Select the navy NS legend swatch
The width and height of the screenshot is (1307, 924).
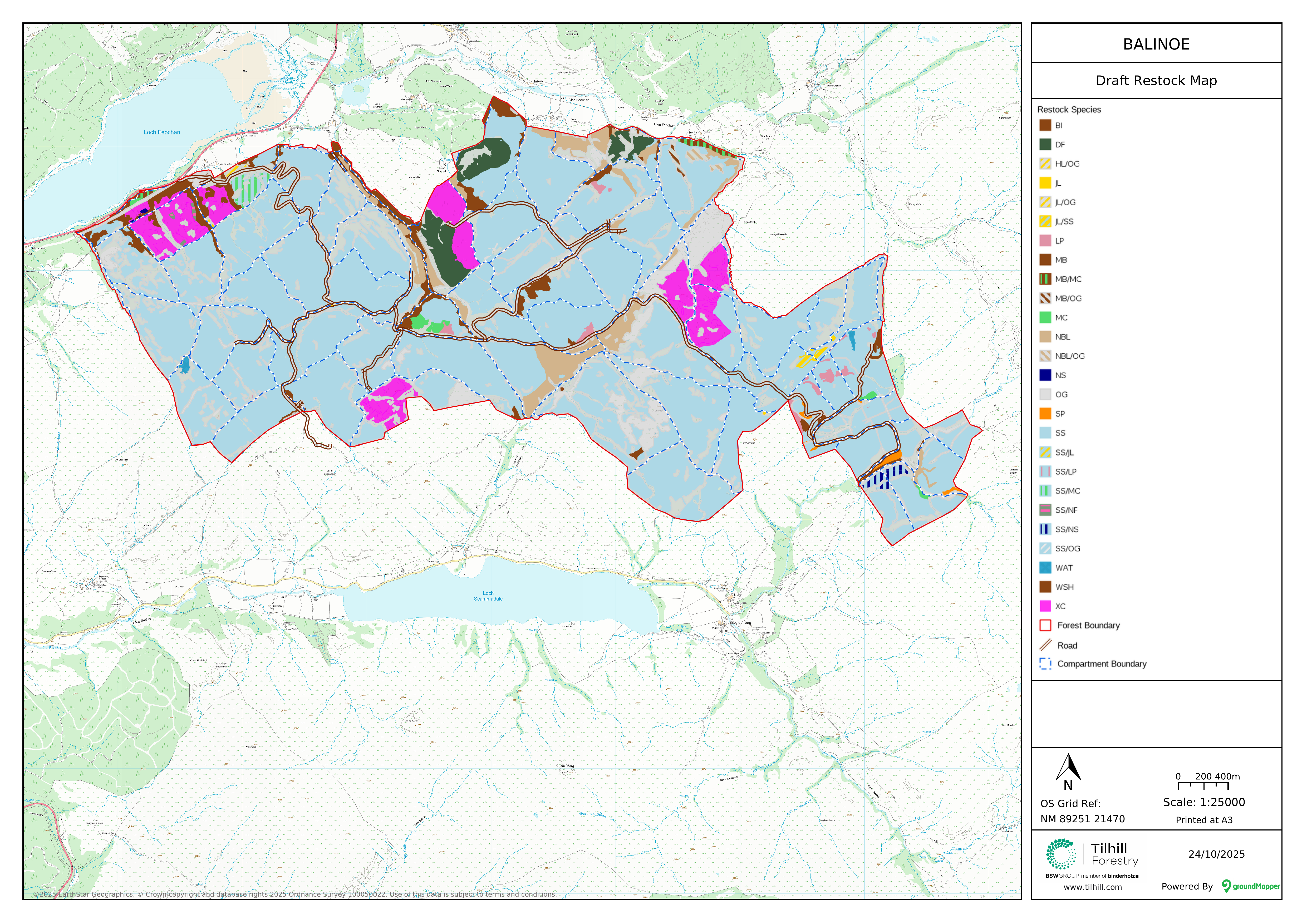(x=1045, y=375)
